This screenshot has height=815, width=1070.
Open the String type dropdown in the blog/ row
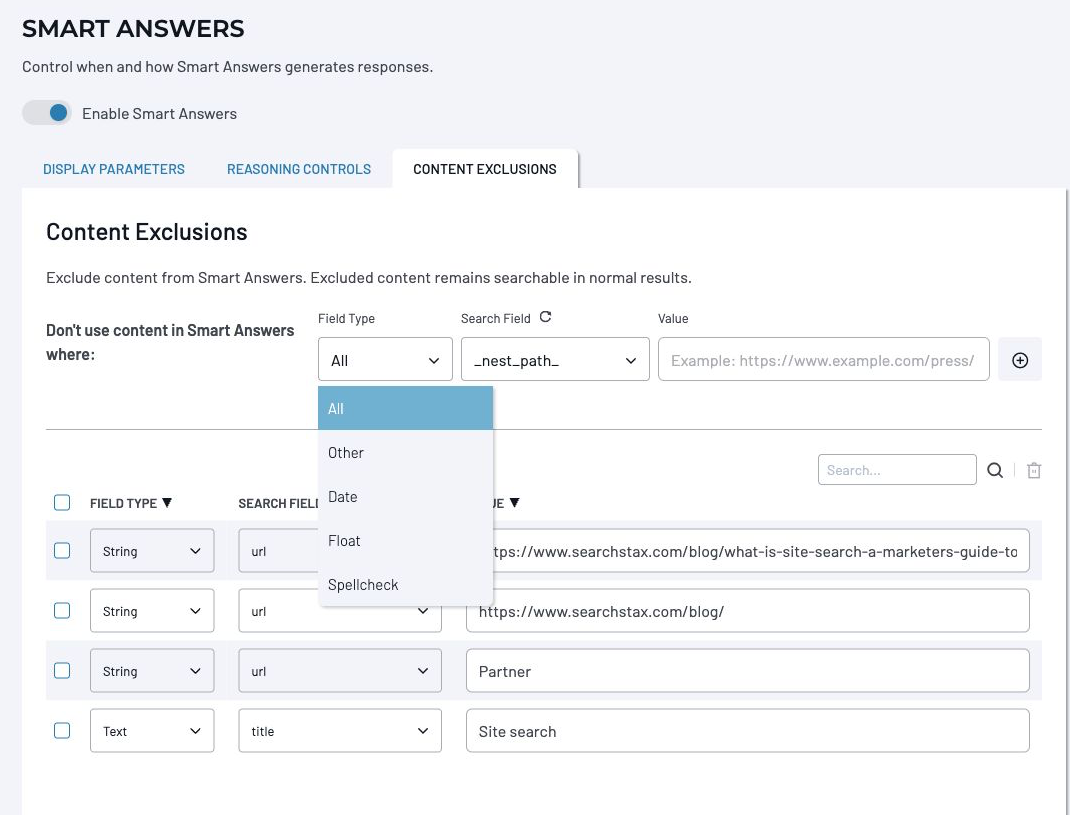pyautogui.click(x=151, y=610)
